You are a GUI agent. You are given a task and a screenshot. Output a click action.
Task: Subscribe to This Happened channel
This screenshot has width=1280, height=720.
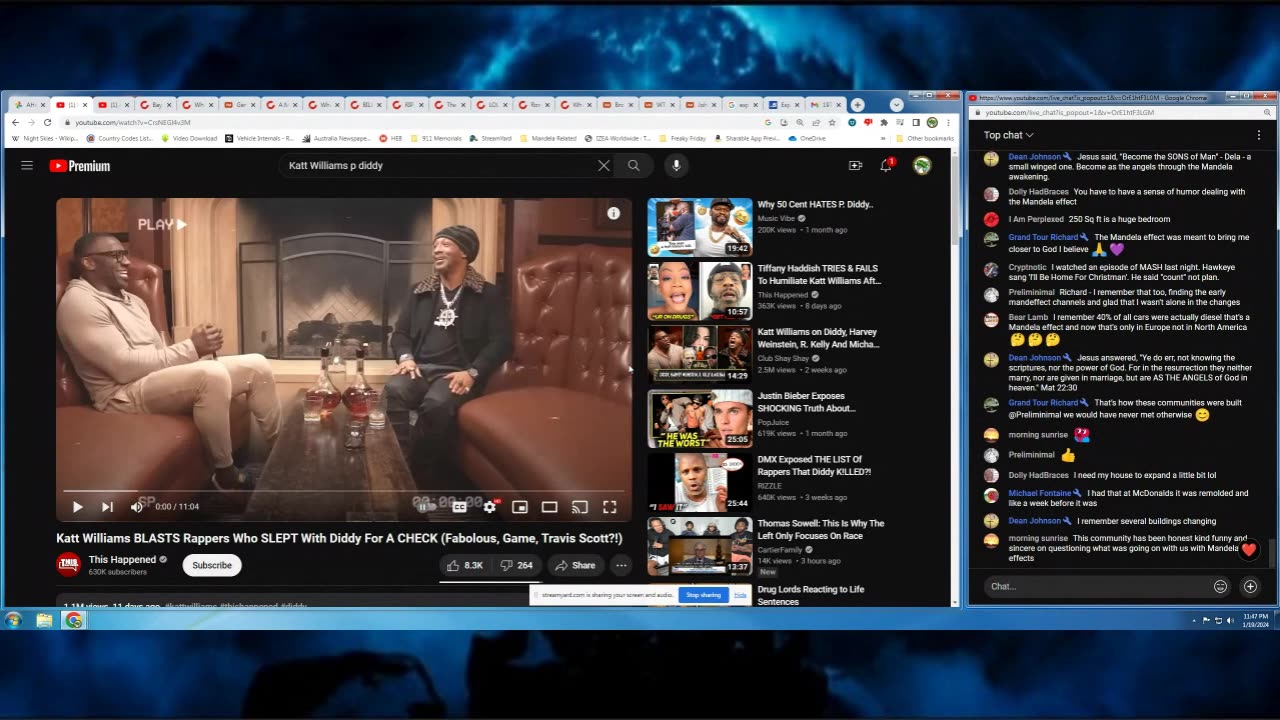212,565
